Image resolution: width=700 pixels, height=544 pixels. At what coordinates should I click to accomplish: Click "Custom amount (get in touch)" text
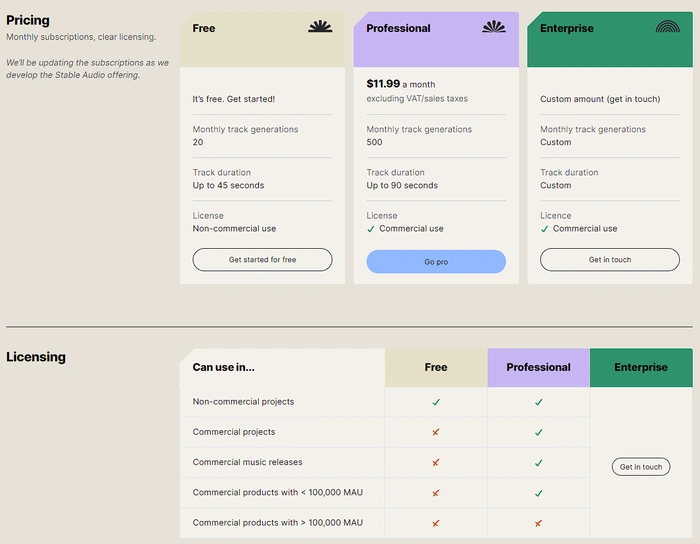pyautogui.click(x=600, y=99)
